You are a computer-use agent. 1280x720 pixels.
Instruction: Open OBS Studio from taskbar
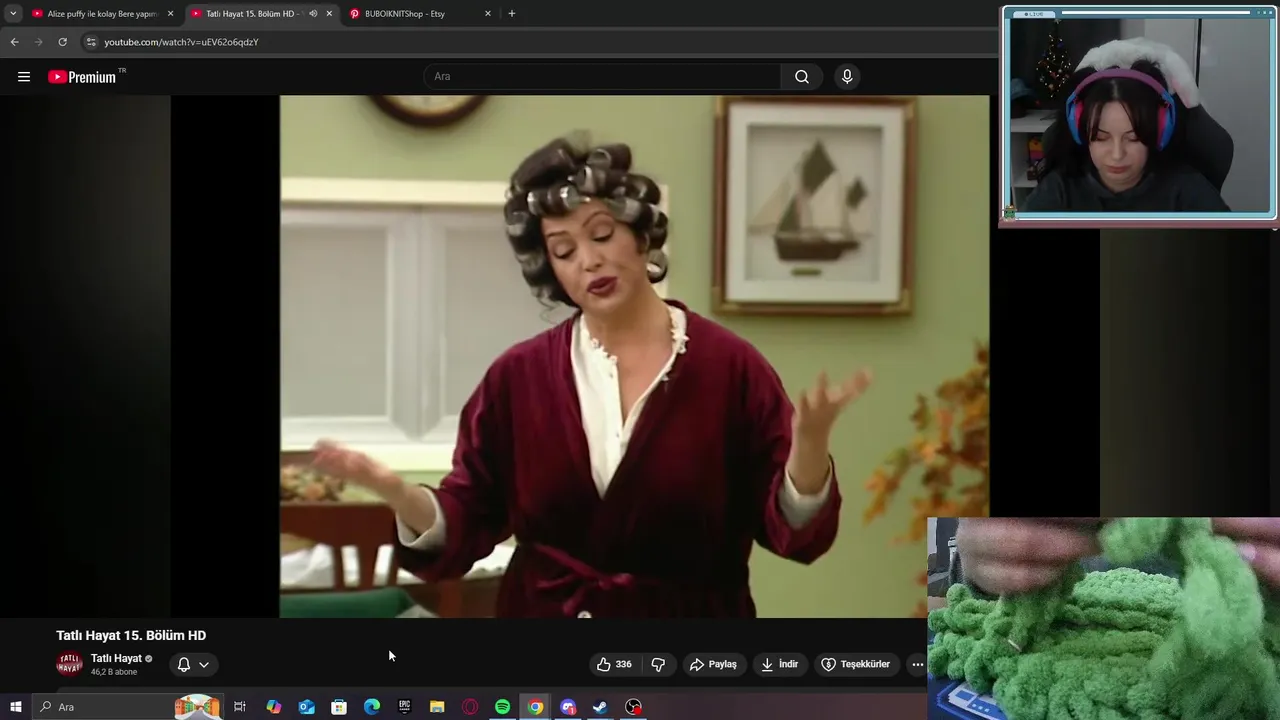[x=633, y=707]
